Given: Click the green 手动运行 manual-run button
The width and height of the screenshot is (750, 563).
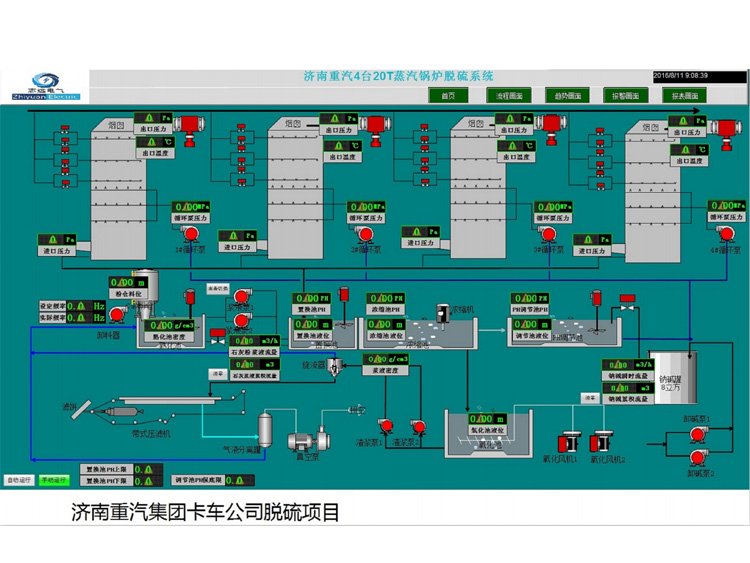Looking at the screenshot, I should tap(54, 480).
